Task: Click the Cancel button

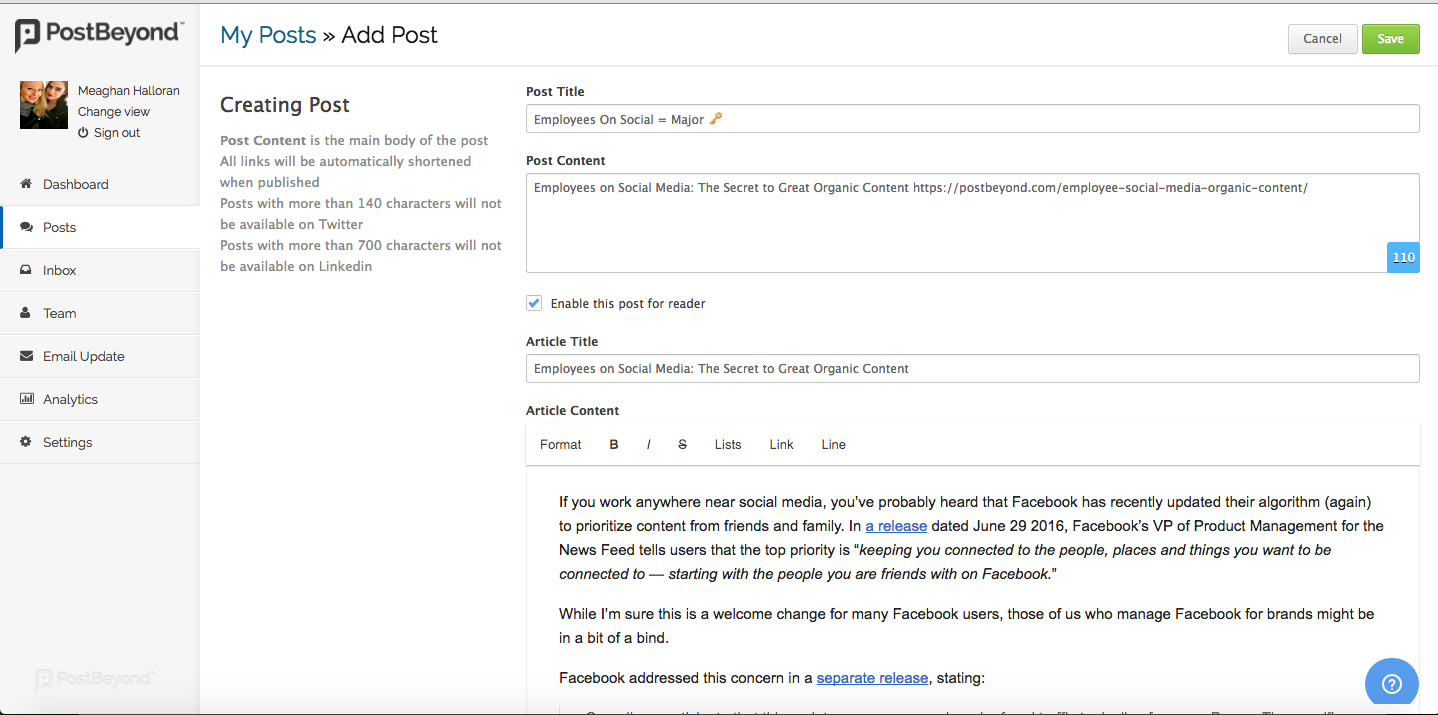Action: (1322, 39)
